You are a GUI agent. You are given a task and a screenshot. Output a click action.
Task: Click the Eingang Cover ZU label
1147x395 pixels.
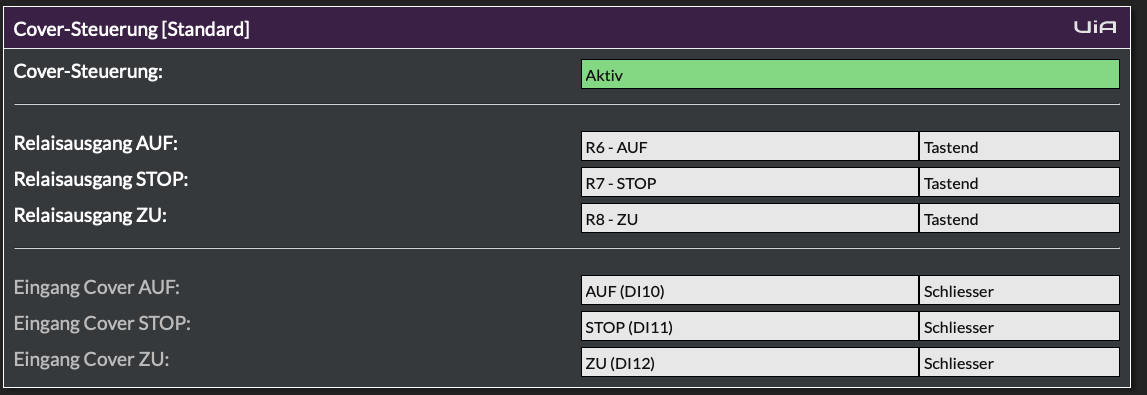click(x=91, y=359)
